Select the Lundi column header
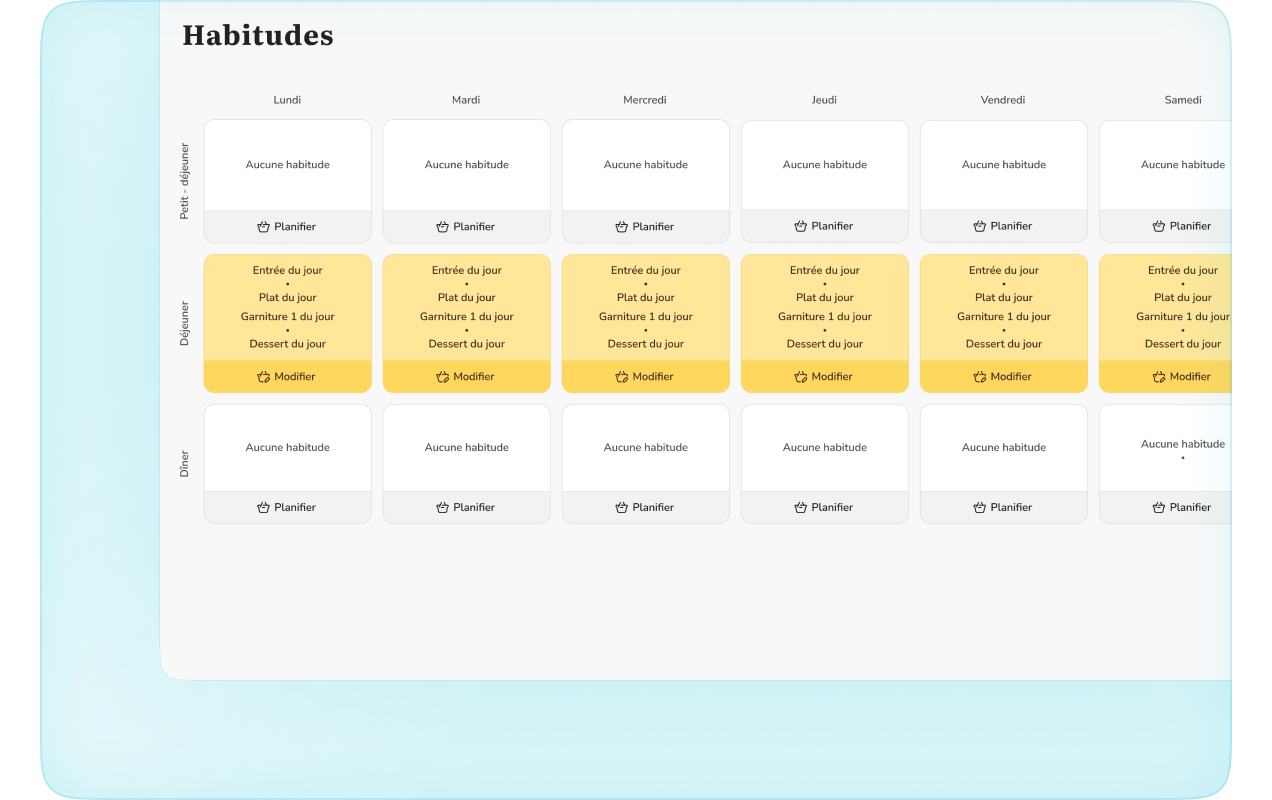Viewport: 1272px width, 800px height. coord(287,100)
